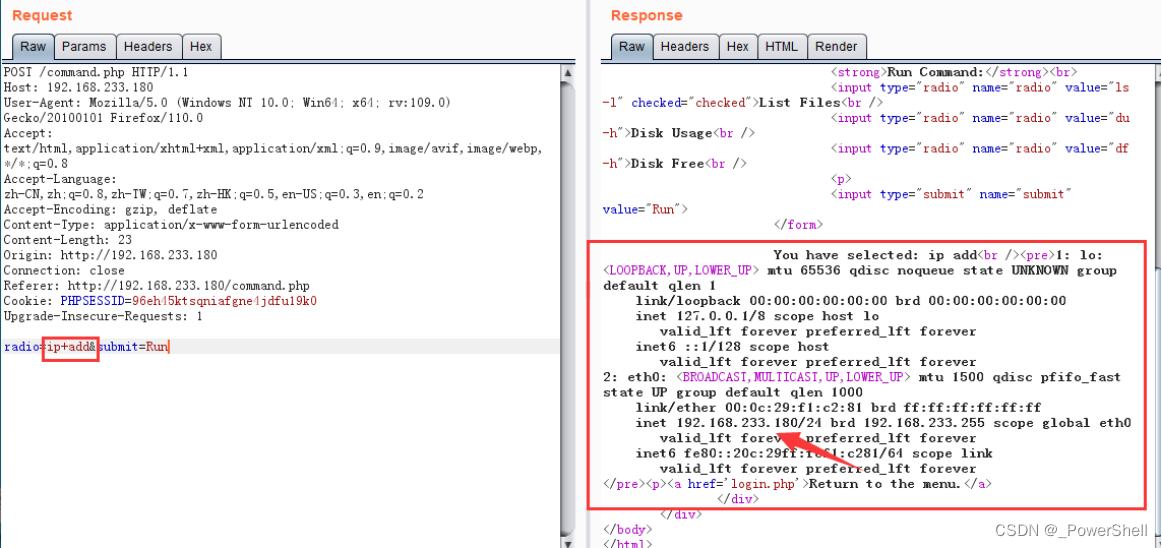The image size is (1162, 548).
Task: Click the 'Disk Usage' text in response
Action: 671,133
